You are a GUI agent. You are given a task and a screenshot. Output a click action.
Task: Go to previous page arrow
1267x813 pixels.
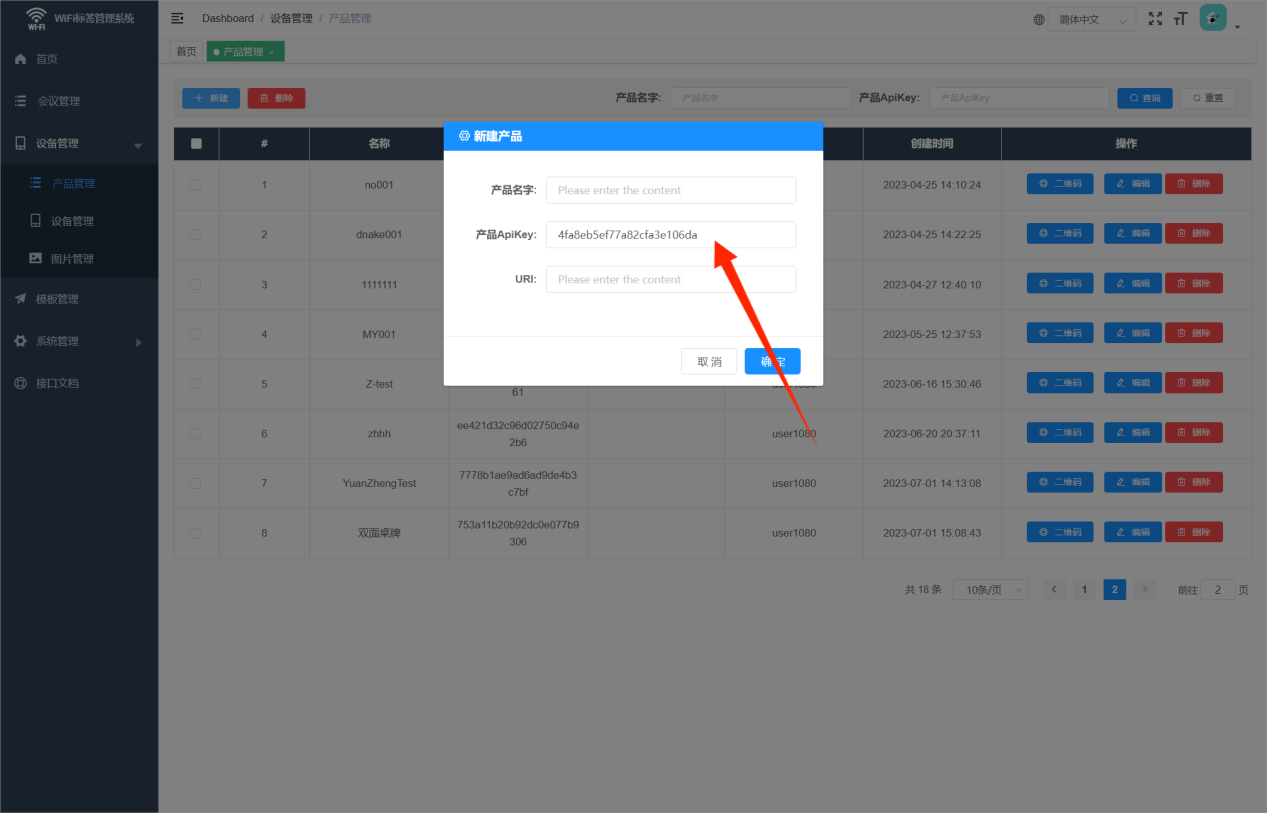[1054, 590]
